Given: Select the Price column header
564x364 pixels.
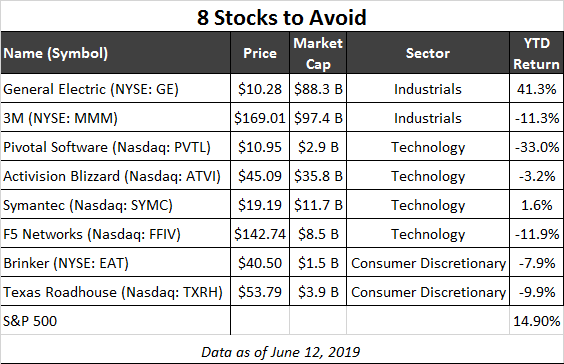Looking at the screenshot, I should click(x=260, y=53).
